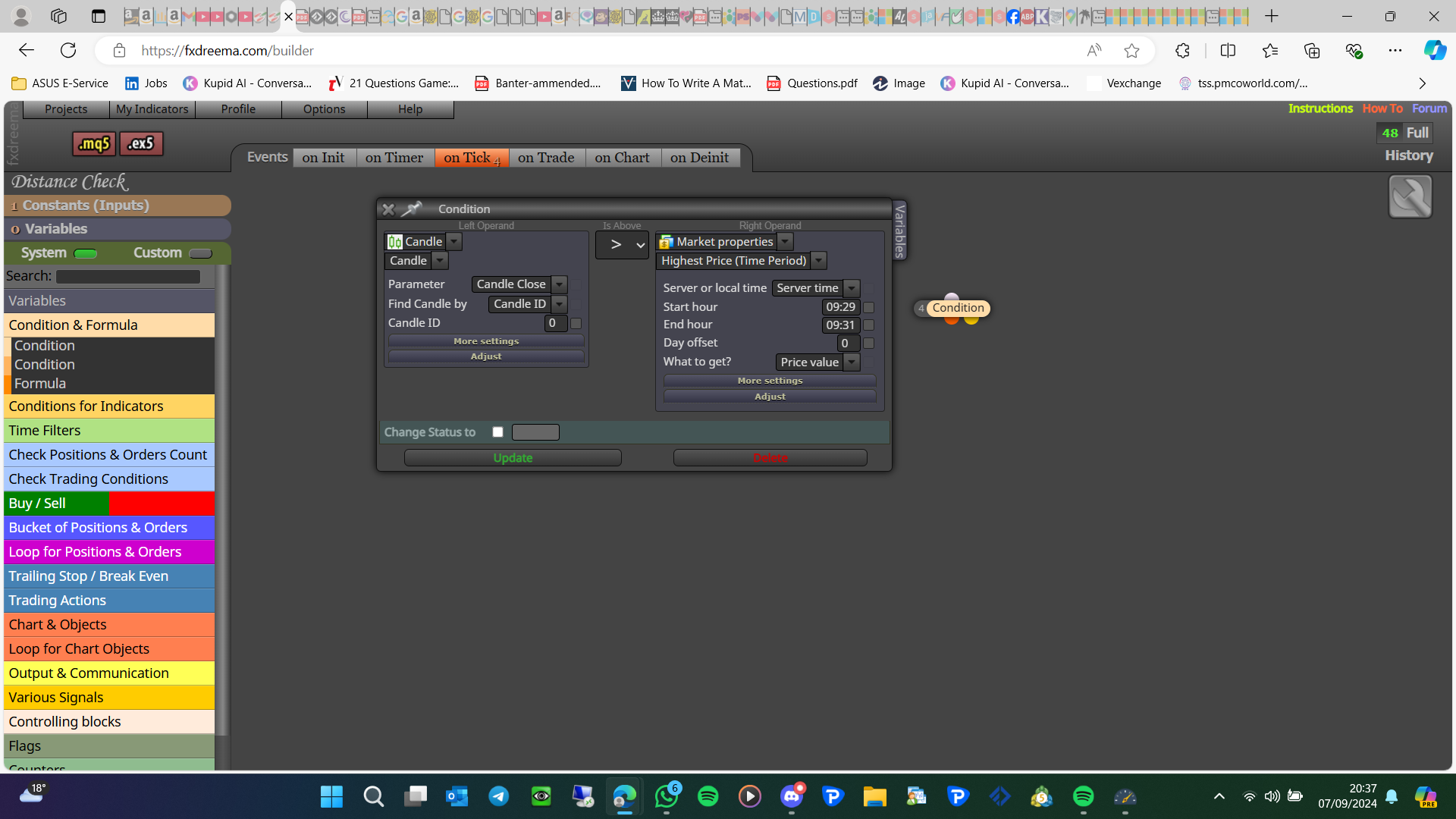Click the Change Status color swatch
1456x819 pixels.
[535, 432]
